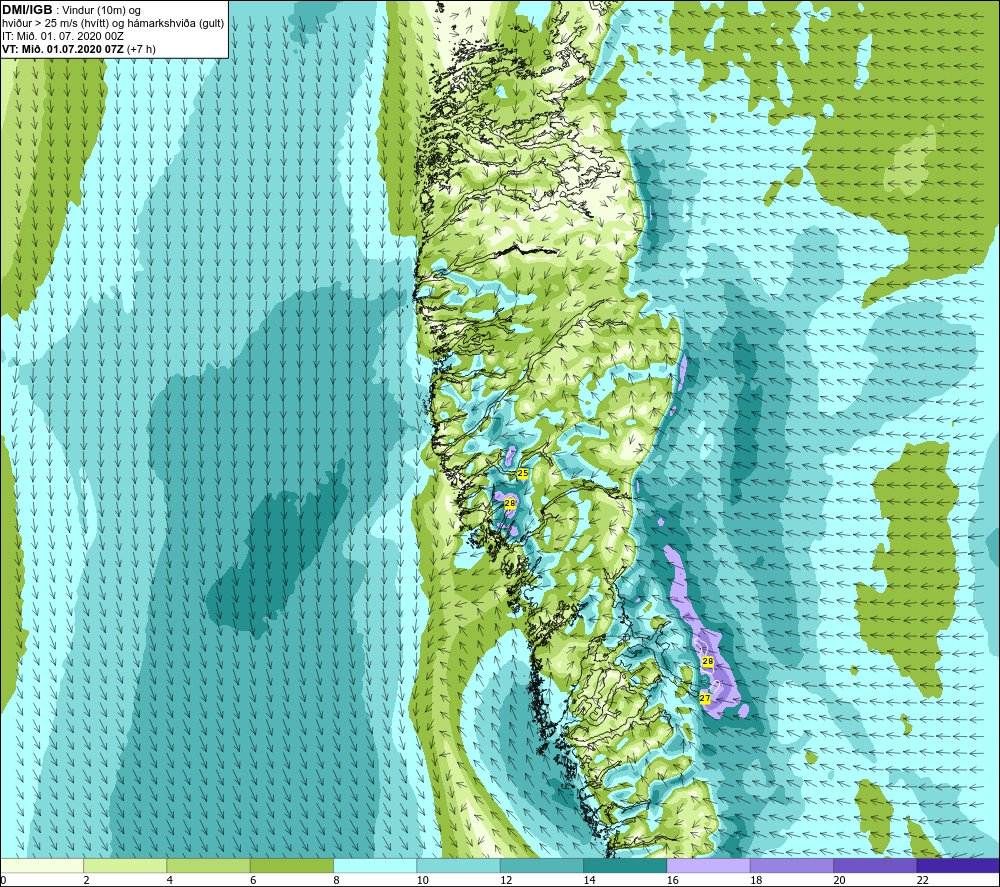This screenshot has width=1000, height=887.
Task: Click the legend scale number 2
Action: 86,880
